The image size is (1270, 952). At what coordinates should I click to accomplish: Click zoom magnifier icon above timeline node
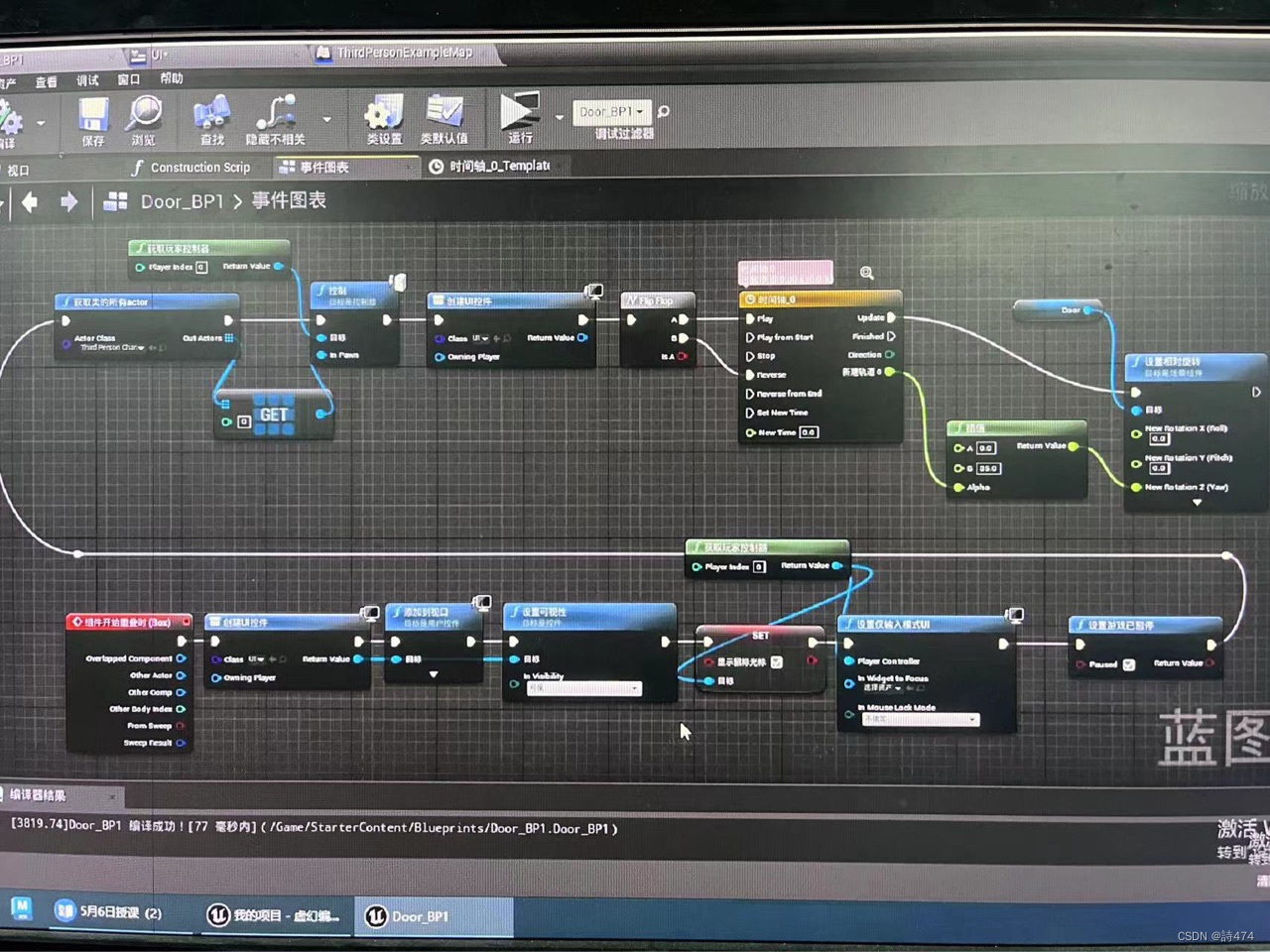point(866,273)
